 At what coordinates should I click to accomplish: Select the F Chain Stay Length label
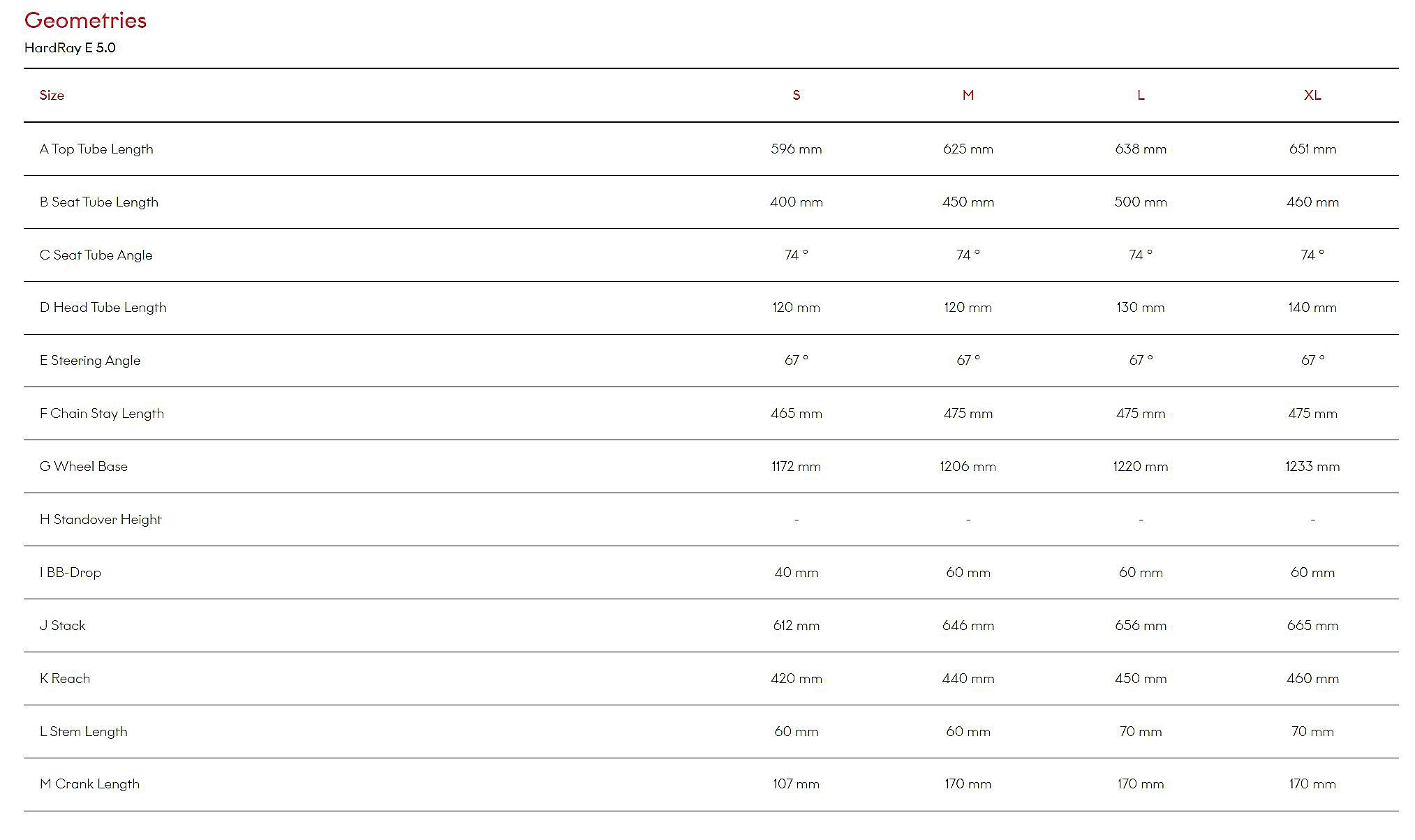102,413
